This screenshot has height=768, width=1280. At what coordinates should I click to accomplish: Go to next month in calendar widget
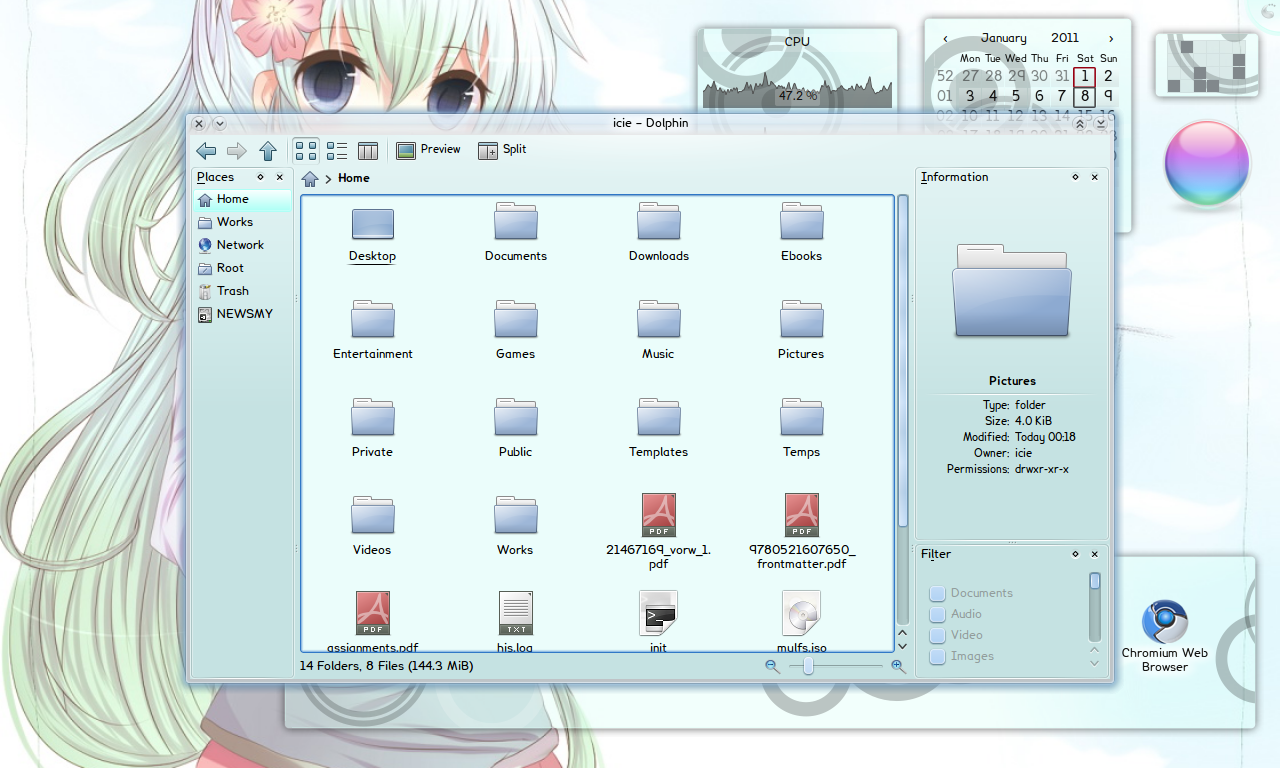coord(1110,39)
